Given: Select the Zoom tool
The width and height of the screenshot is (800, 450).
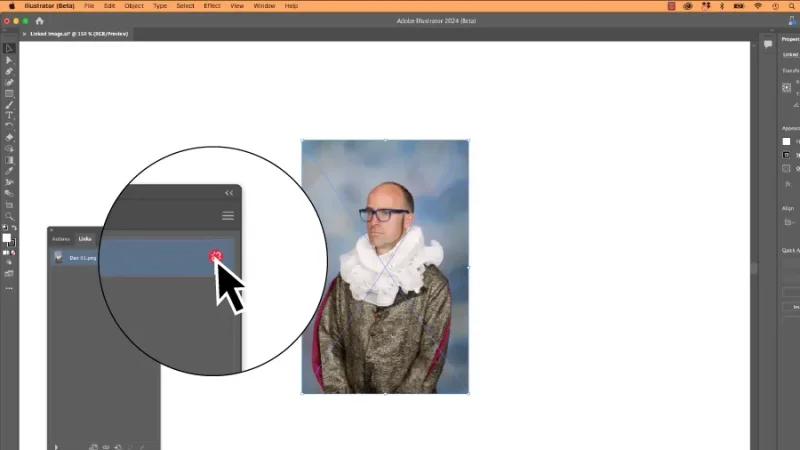Looking at the screenshot, I should 9,215.
